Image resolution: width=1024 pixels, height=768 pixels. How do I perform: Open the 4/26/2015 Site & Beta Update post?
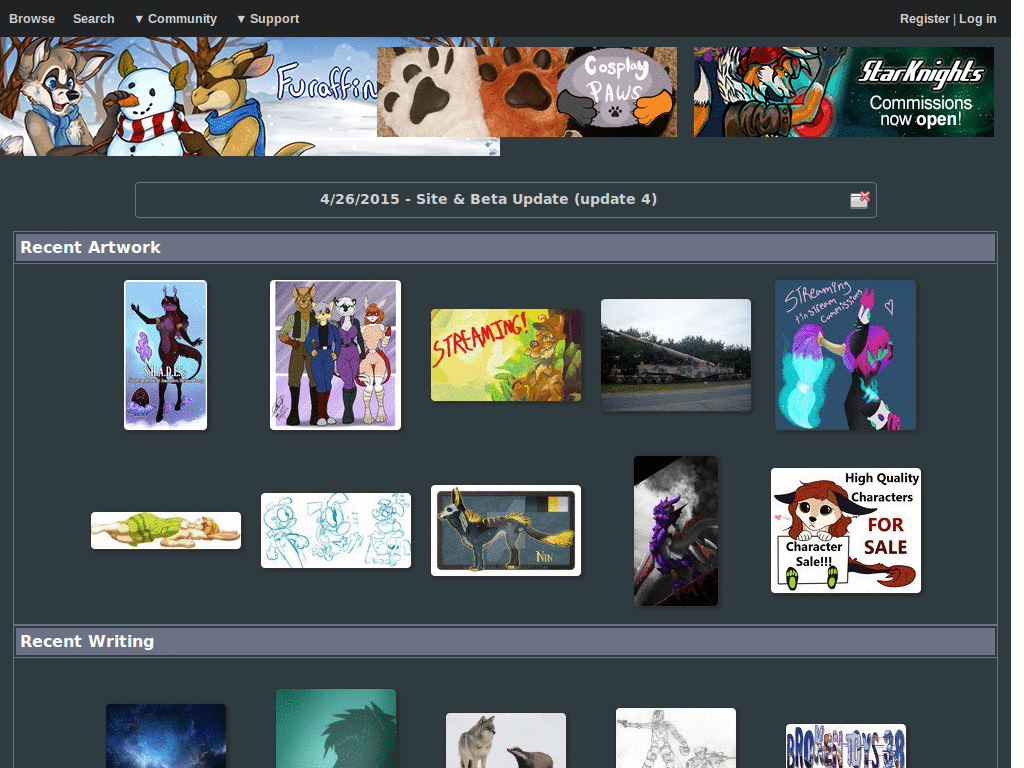[x=488, y=199]
